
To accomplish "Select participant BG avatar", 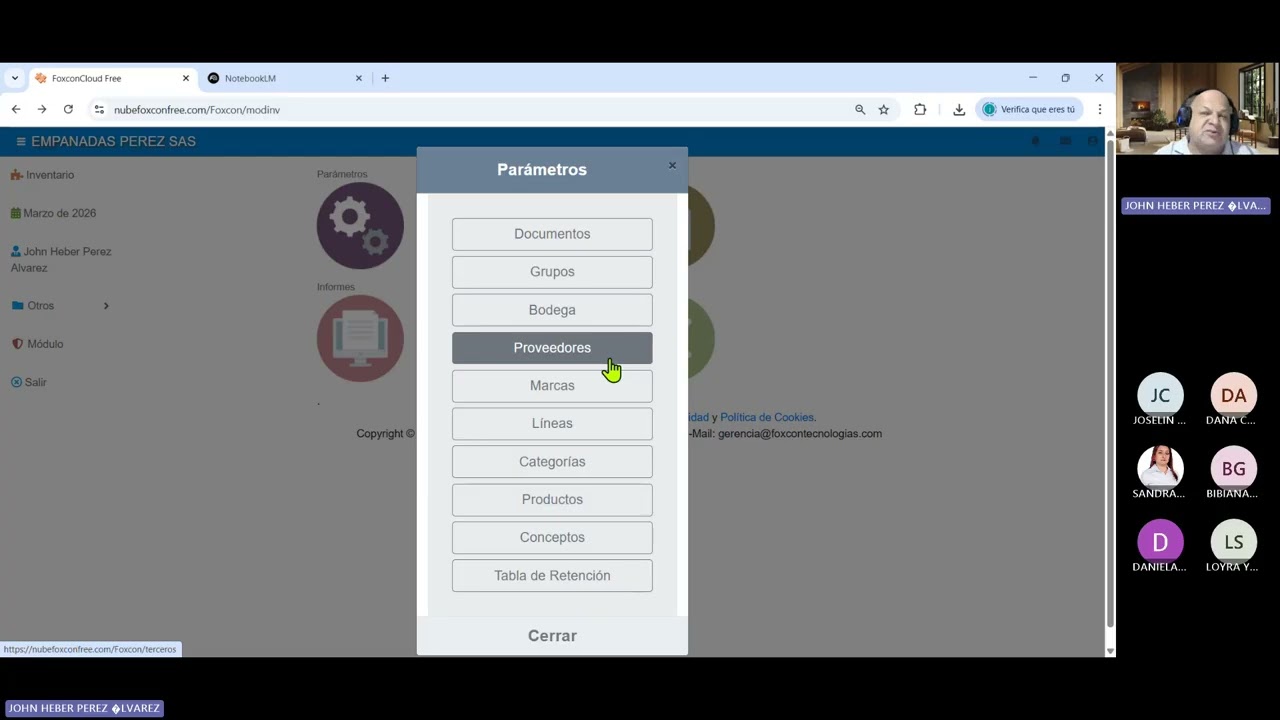I will pyautogui.click(x=1234, y=468).
